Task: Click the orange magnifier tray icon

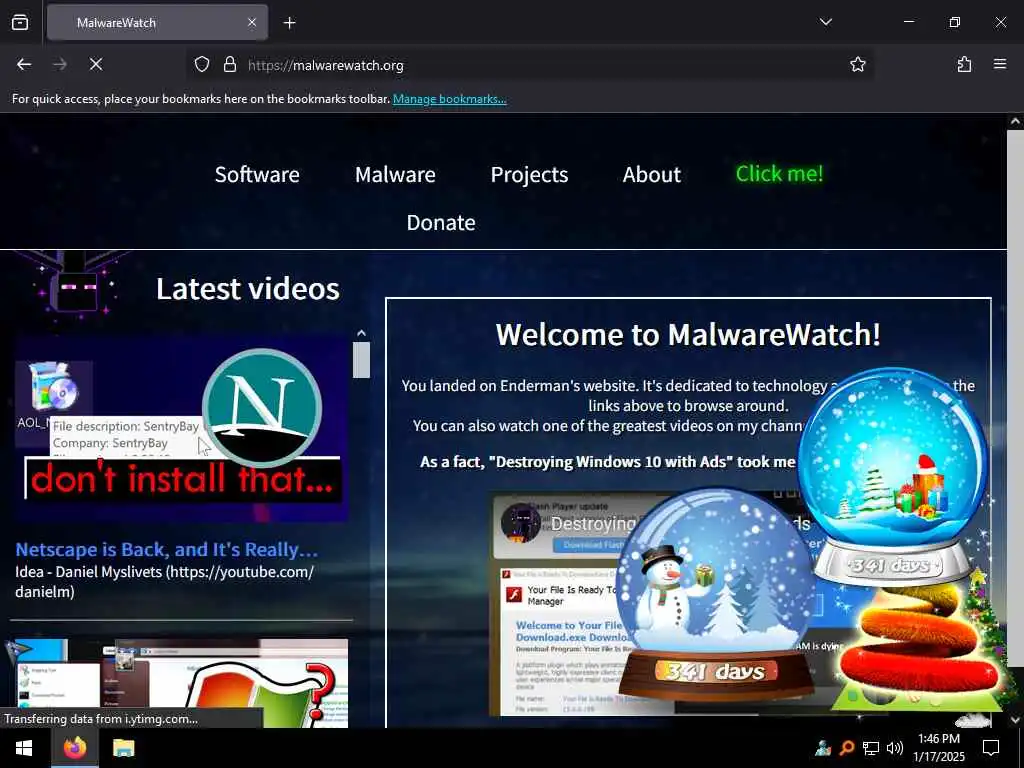Action: [846, 748]
